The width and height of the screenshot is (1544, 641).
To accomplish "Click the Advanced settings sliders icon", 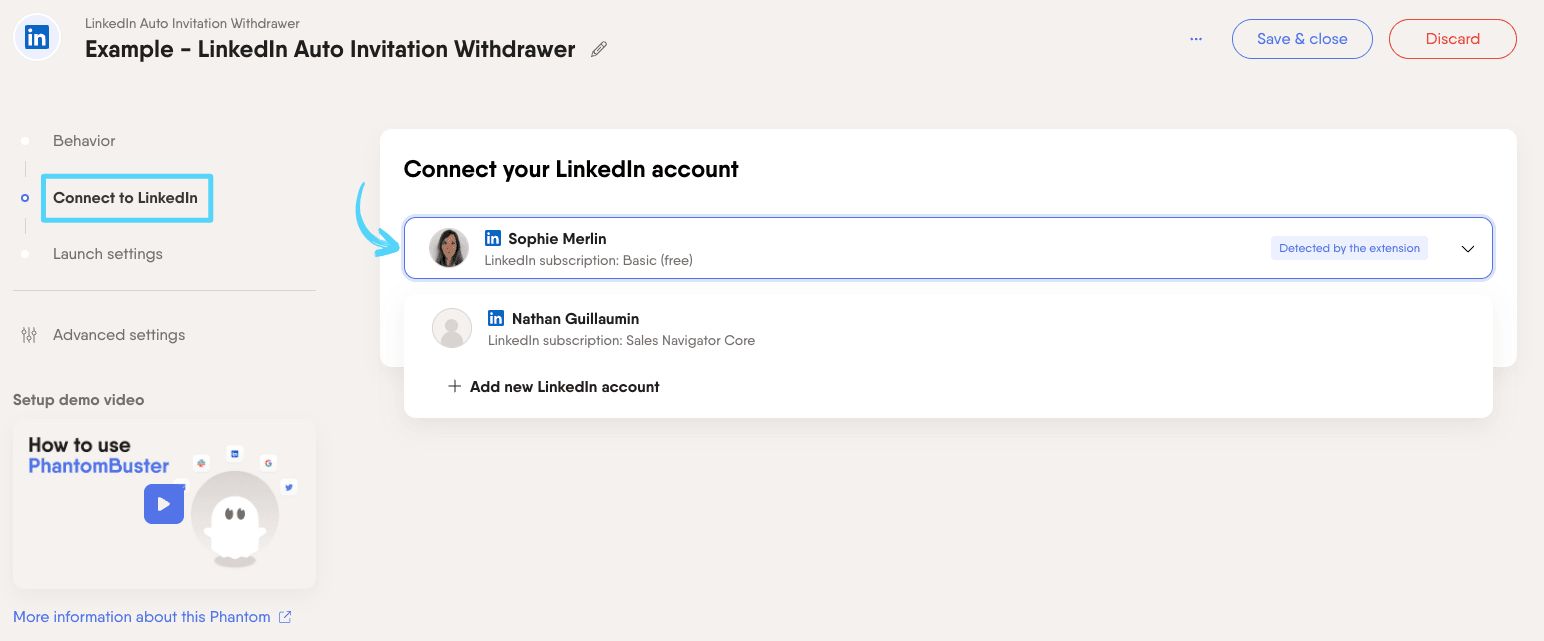I will [x=29, y=335].
